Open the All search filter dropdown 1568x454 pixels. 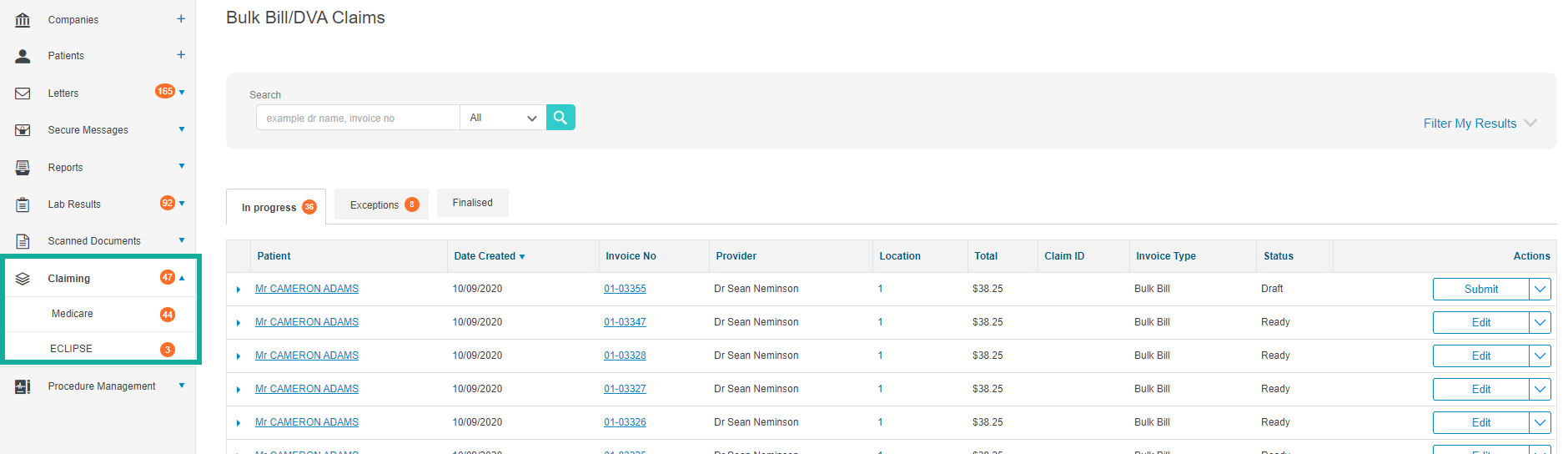click(503, 118)
